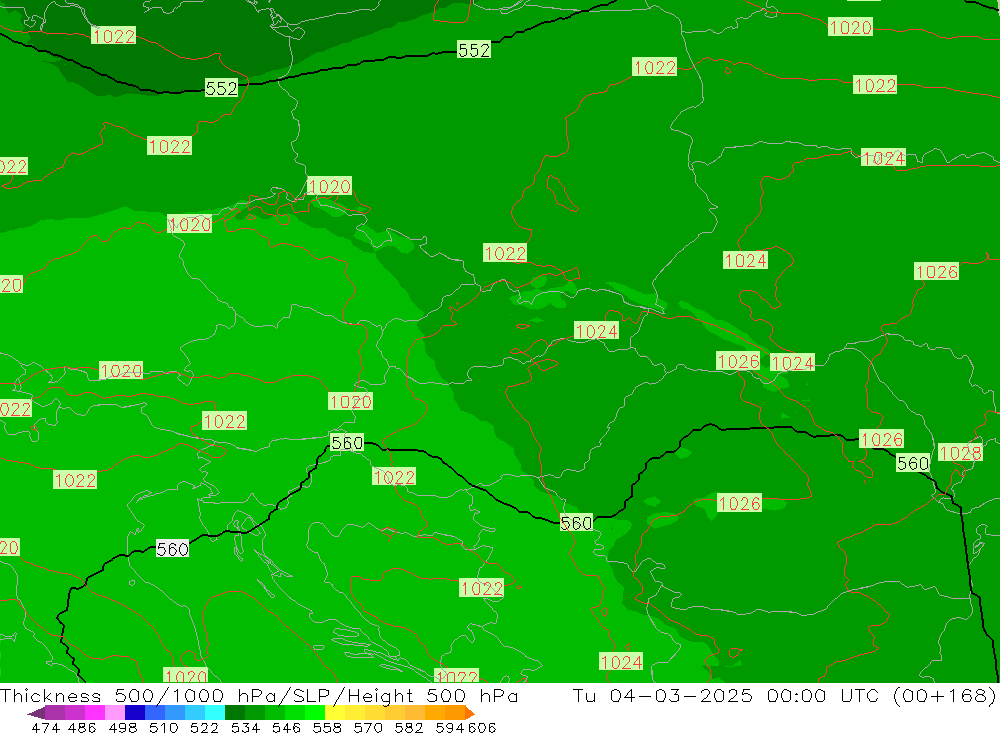Pick the dark navy blue legend swatch
The image size is (1000, 733).
pyautogui.click(x=135, y=713)
